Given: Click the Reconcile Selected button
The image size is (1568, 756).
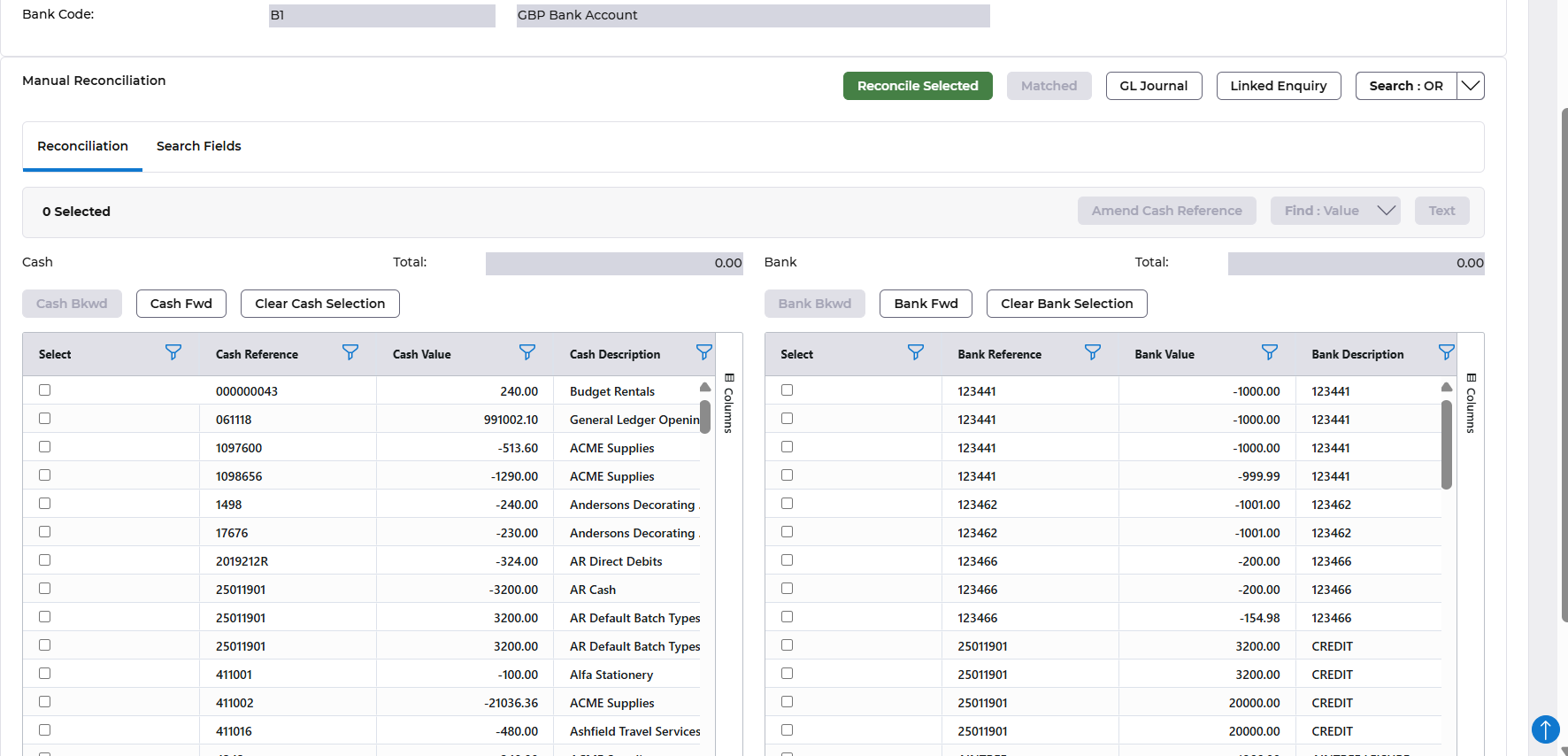Looking at the screenshot, I should [917, 86].
